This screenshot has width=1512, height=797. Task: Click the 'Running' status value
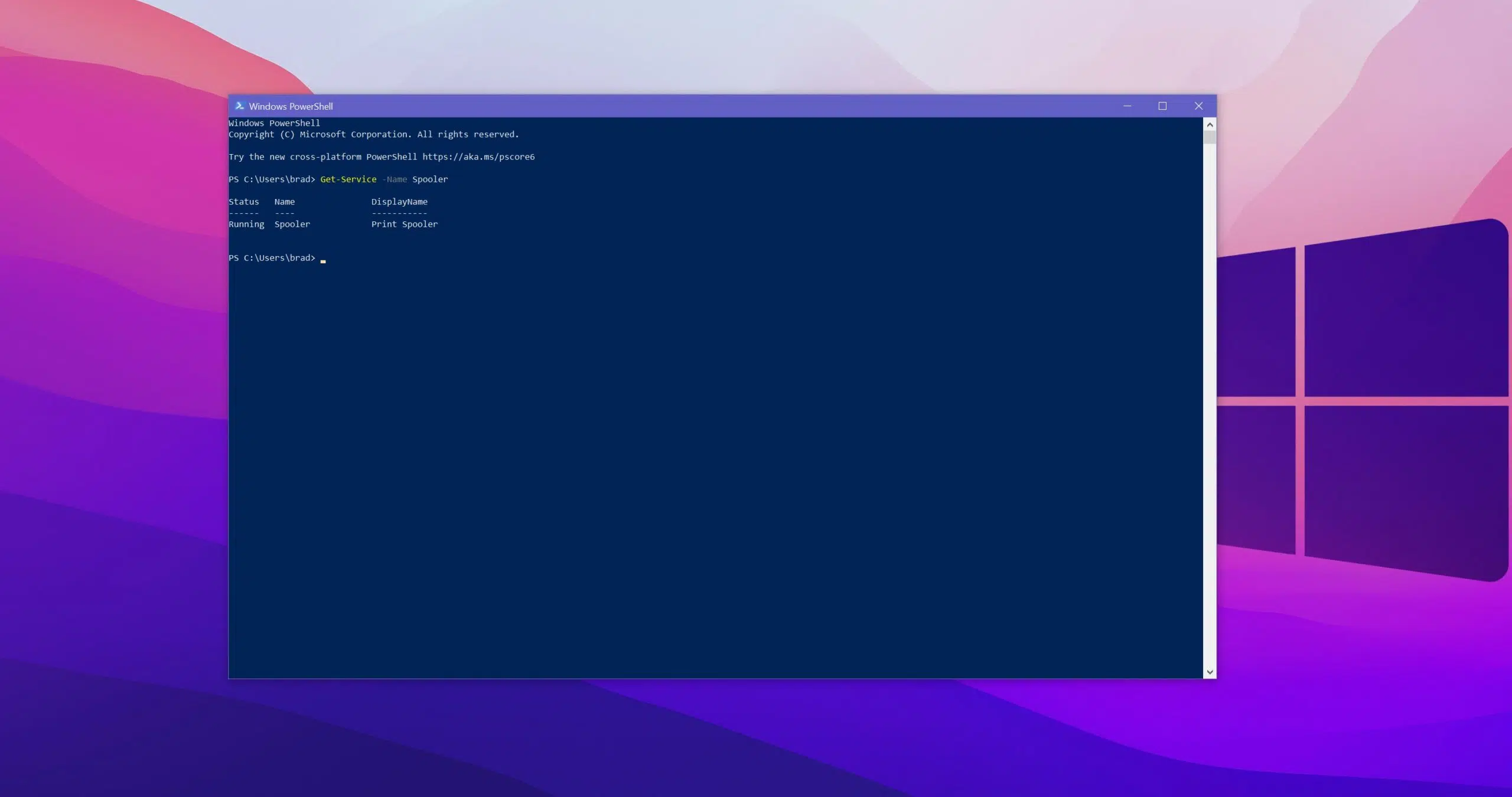tap(246, 224)
